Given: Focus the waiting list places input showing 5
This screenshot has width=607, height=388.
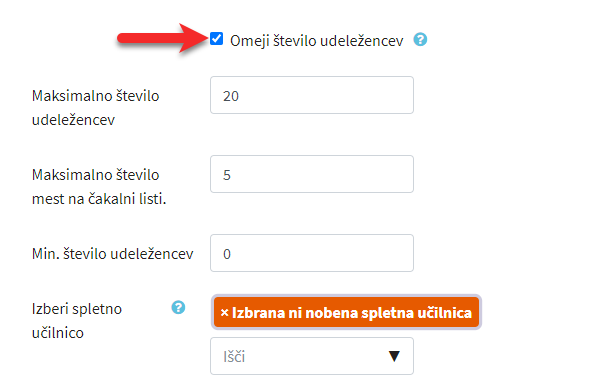Looking at the screenshot, I should [x=312, y=174].
